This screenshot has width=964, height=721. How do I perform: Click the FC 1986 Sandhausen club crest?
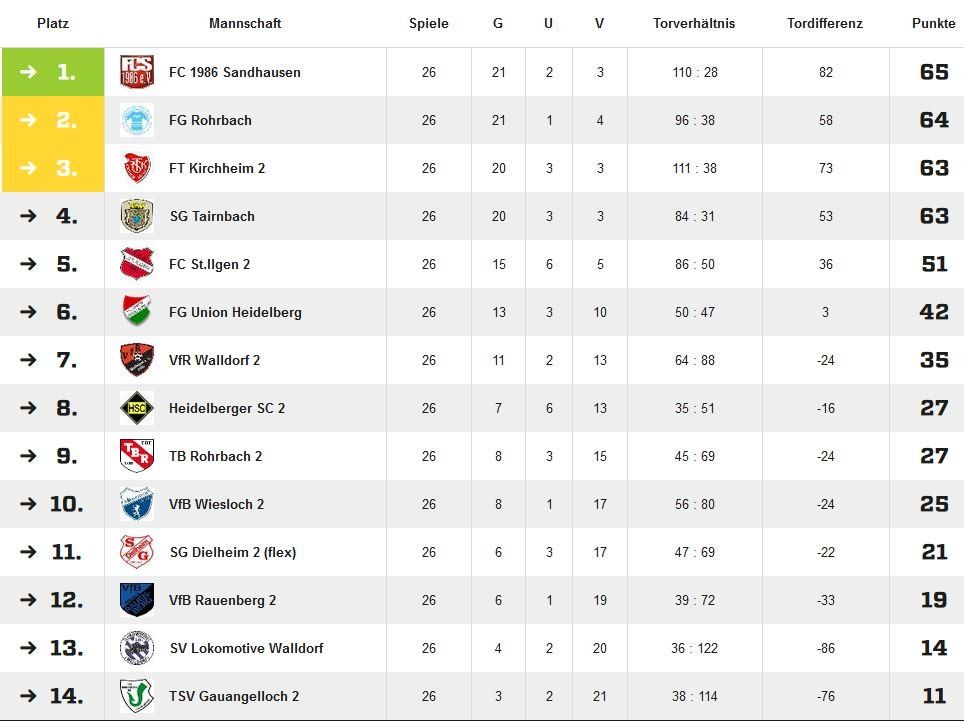(136, 72)
